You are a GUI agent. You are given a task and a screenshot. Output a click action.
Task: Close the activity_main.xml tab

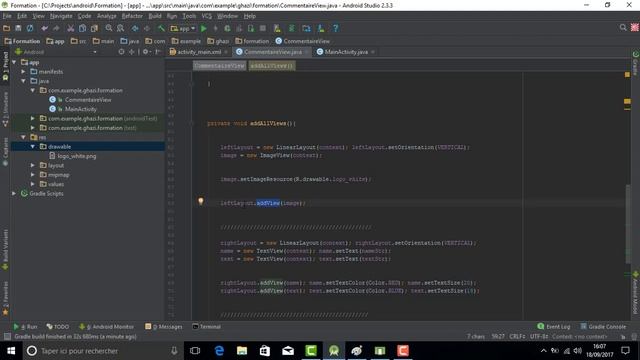coord(226,52)
